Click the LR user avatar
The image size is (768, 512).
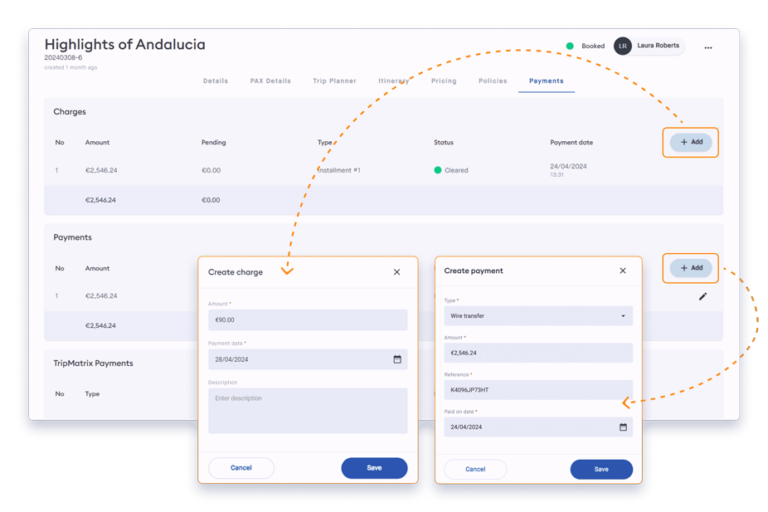[x=623, y=46]
